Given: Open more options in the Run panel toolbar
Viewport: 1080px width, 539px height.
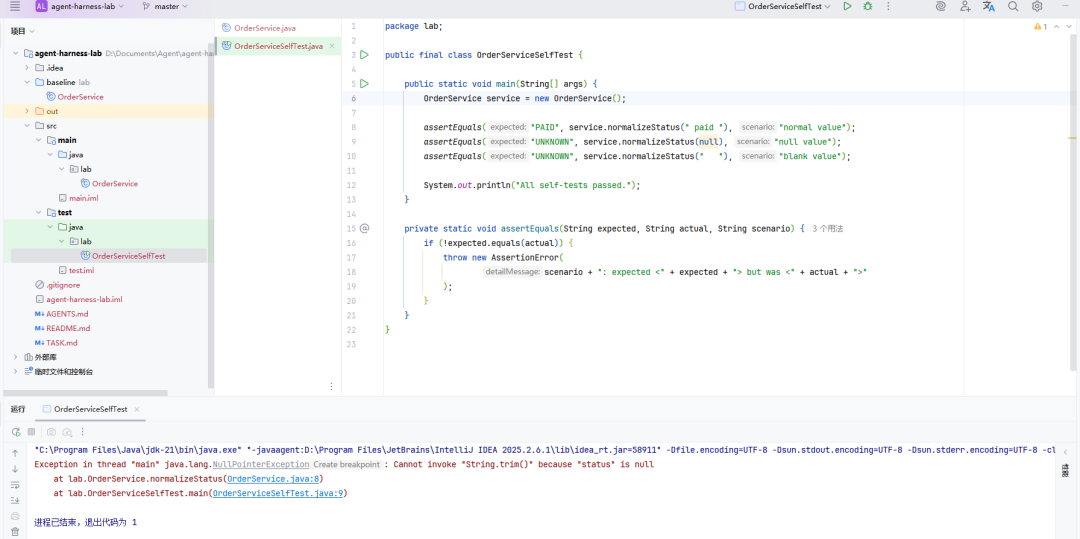Looking at the screenshot, I should [x=83, y=432].
